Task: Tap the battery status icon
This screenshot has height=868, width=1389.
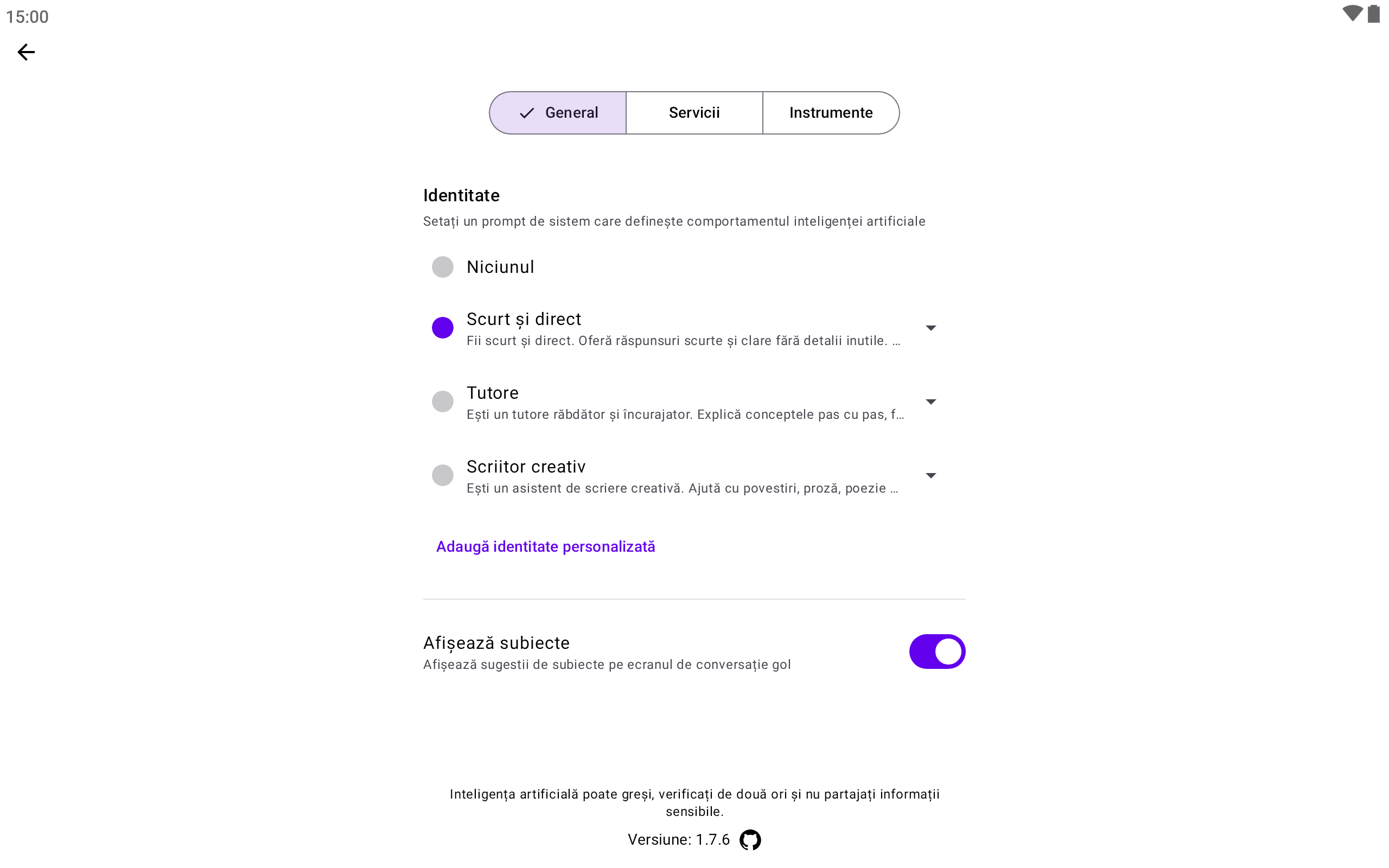Action: [x=1373, y=14]
